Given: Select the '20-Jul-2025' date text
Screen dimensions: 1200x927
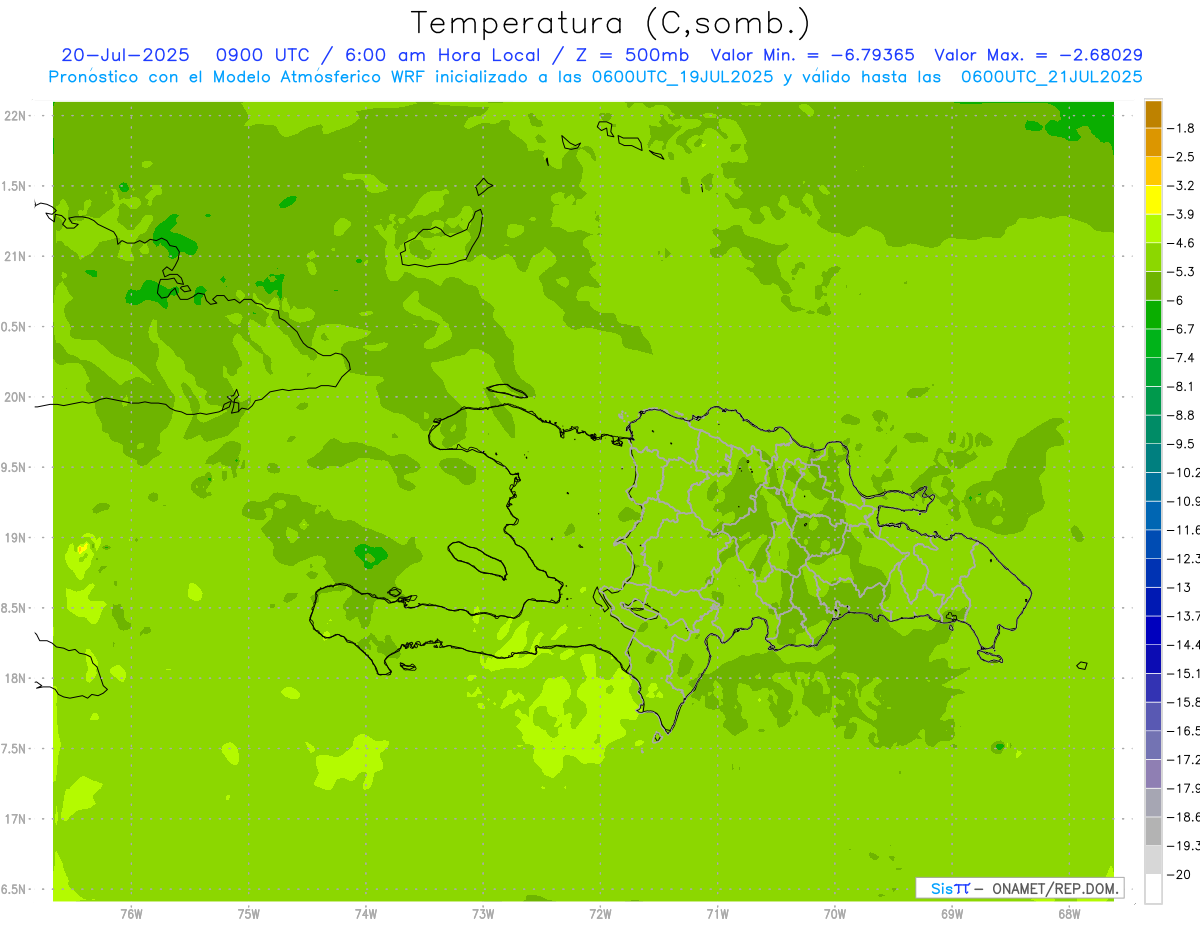Looking at the screenshot, I should pos(125,55).
